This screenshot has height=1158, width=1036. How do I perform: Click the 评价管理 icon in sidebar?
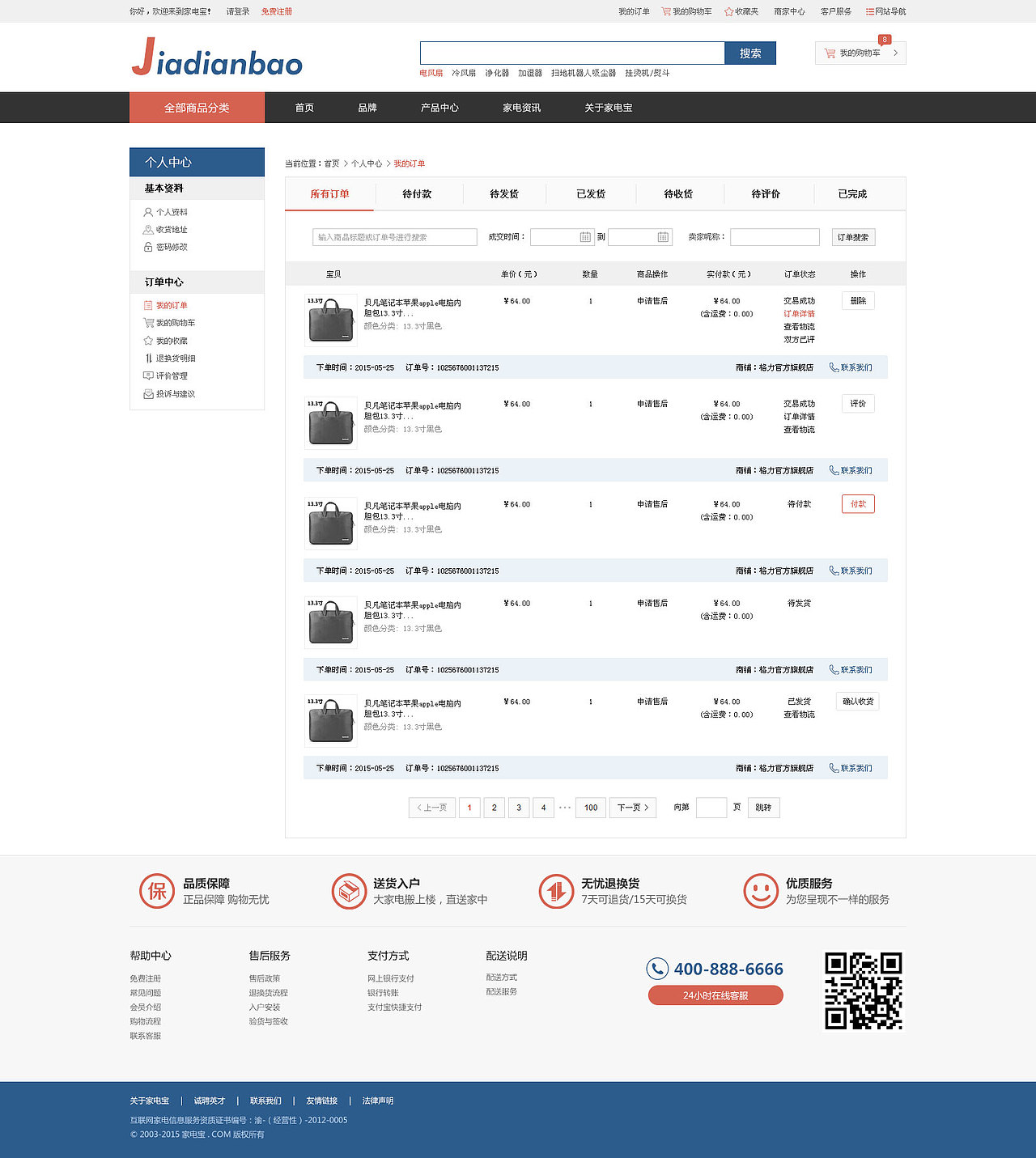click(148, 375)
